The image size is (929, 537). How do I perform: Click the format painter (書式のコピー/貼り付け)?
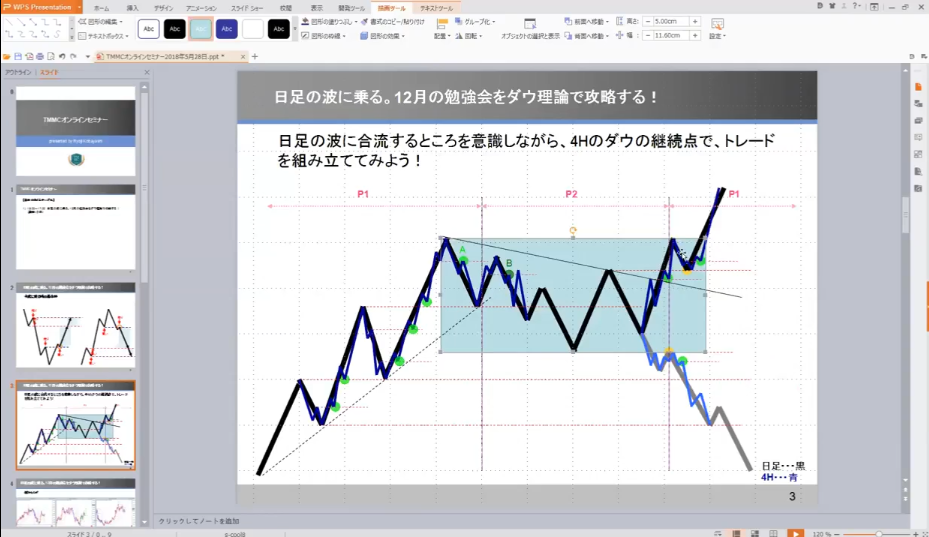click(x=395, y=20)
